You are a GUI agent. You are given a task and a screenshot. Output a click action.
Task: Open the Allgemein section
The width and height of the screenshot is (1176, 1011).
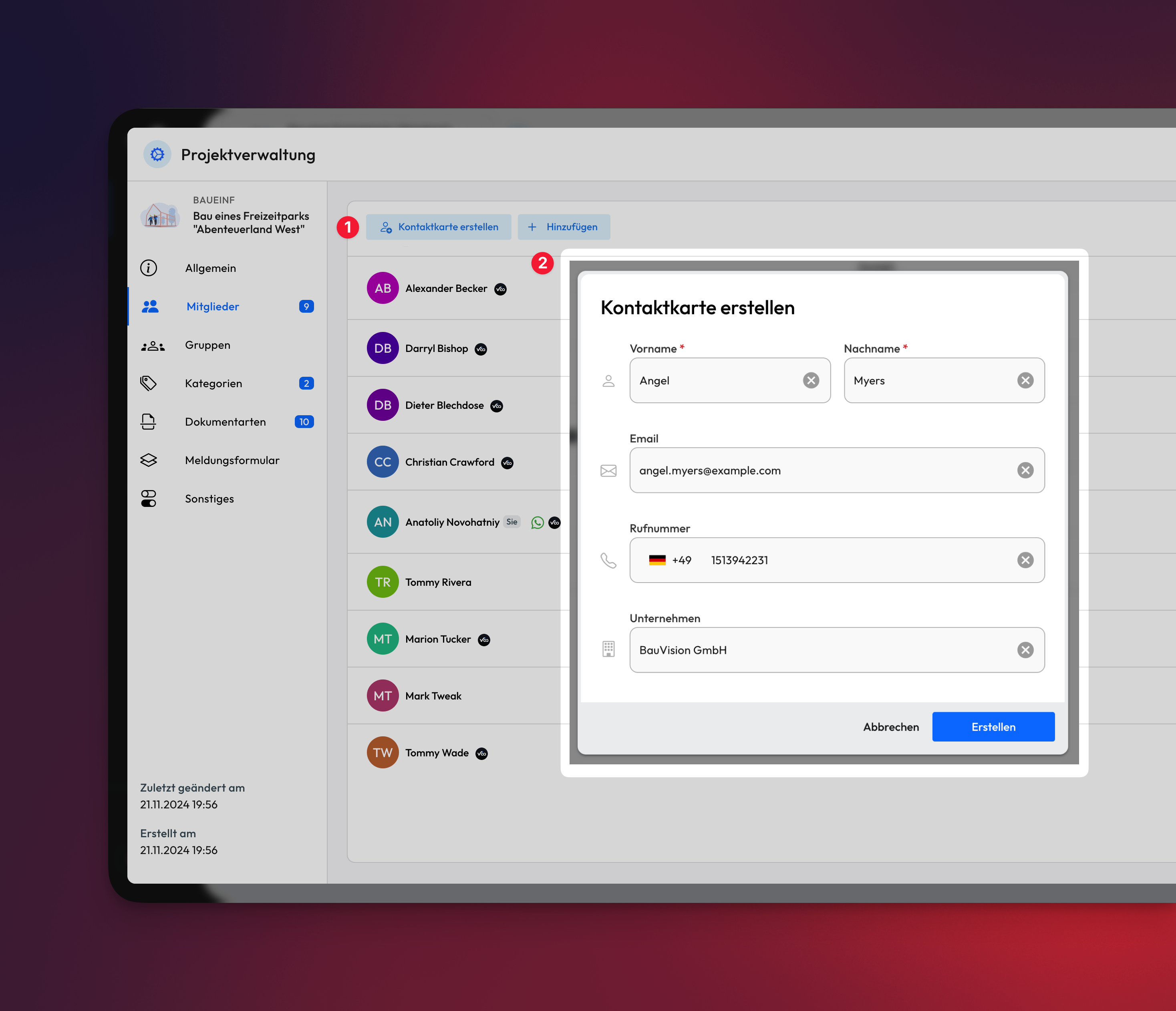click(x=210, y=268)
